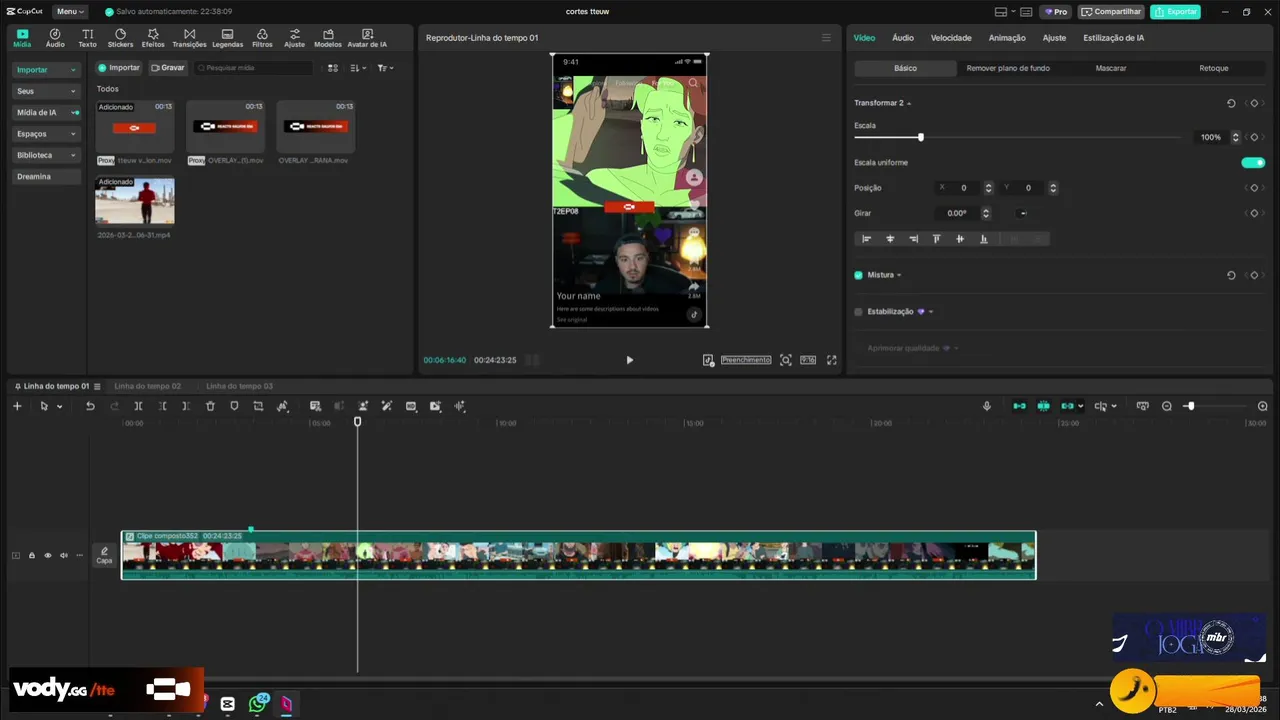Open the Ajuste panel icon in media toolbar

tap(294, 38)
